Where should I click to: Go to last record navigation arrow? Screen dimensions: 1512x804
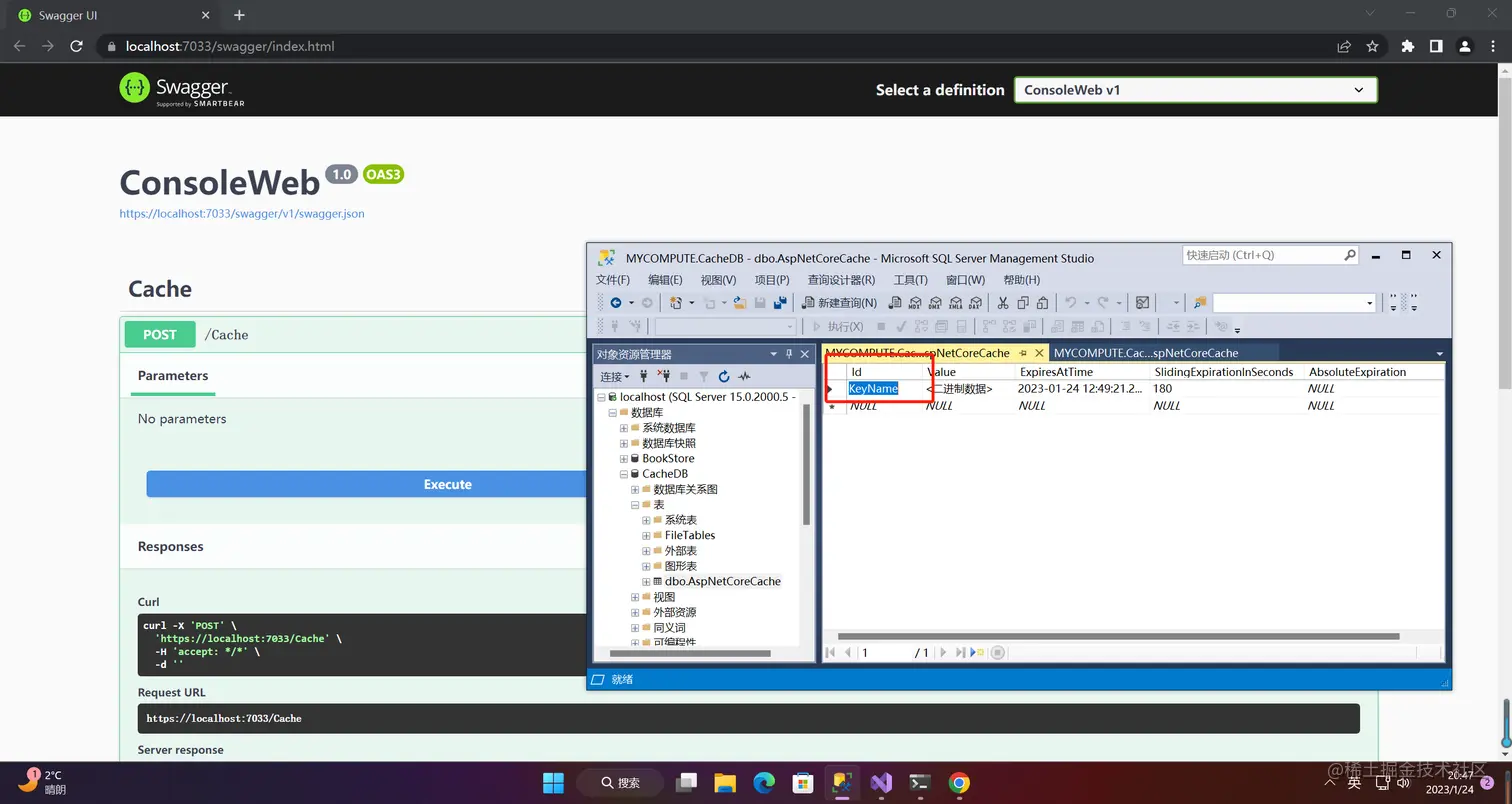(960, 652)
